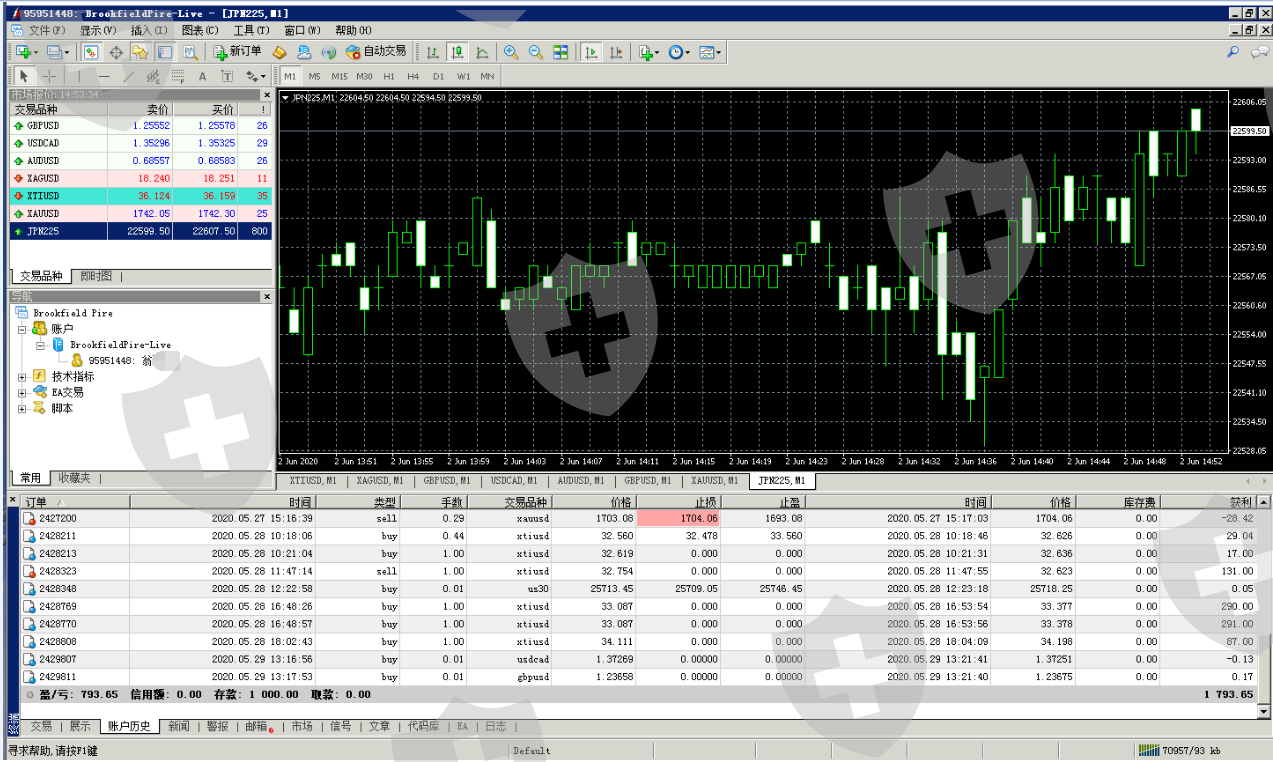
Task: Toggle chart auto scroll
Action: point(591,52)
